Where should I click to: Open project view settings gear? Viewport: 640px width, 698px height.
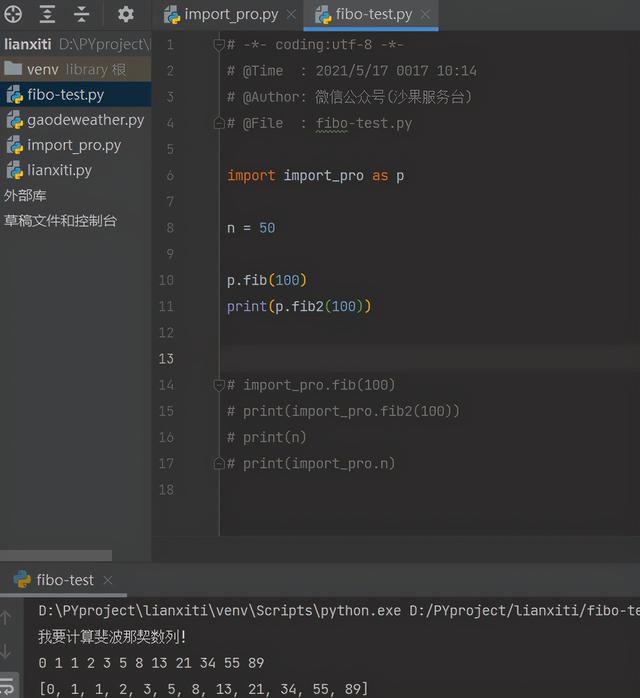pyautogui.click(x=126, y=14)
